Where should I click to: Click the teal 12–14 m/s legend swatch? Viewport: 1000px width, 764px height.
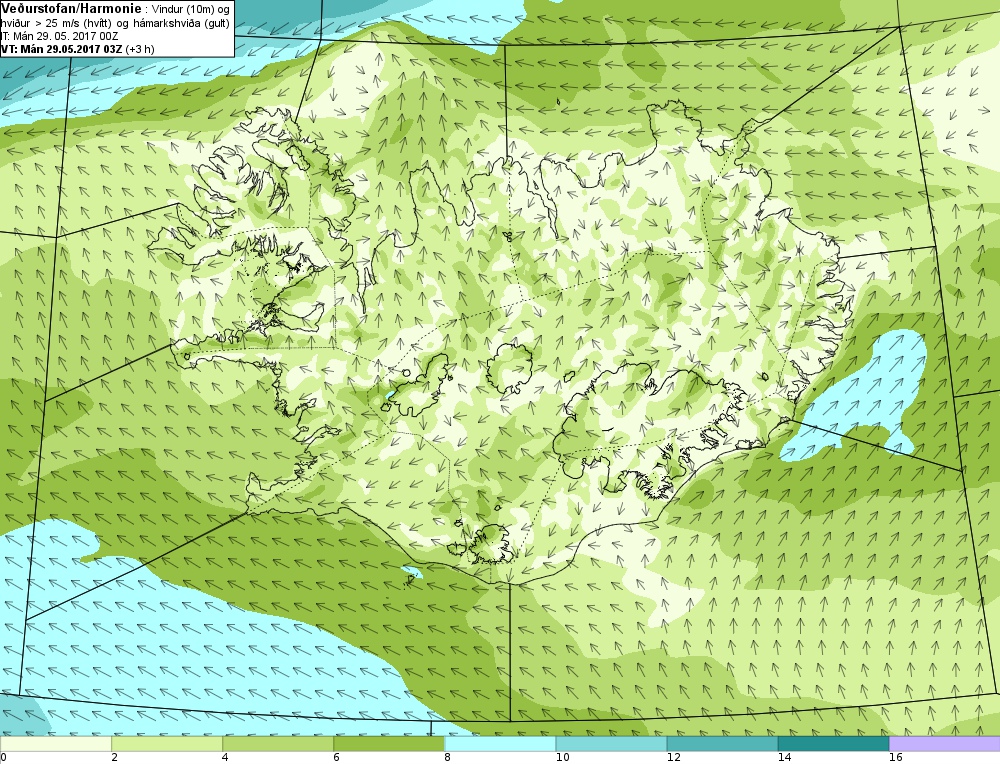[722, 744]
